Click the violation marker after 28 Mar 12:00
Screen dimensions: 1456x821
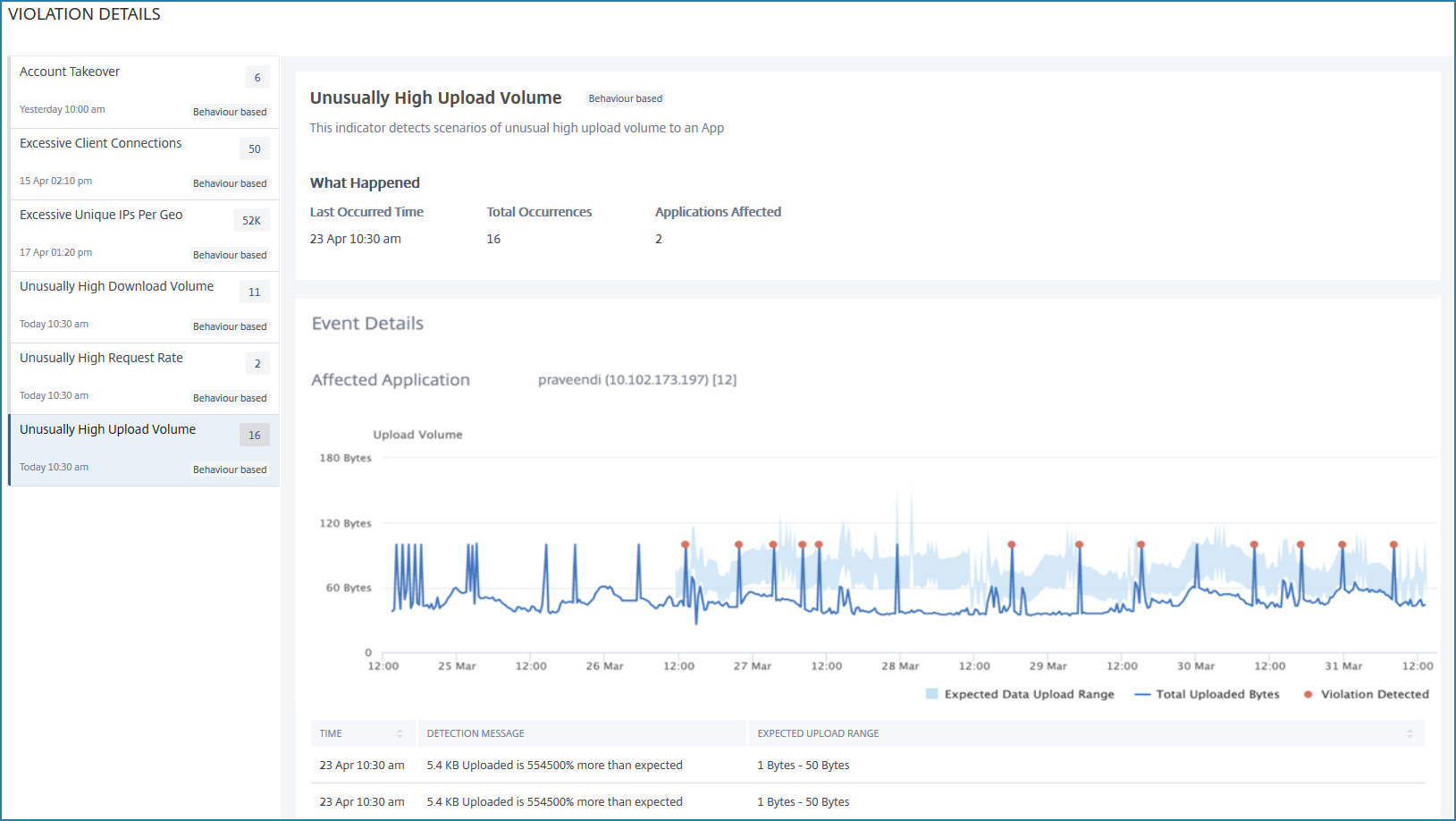point(1012,545)
